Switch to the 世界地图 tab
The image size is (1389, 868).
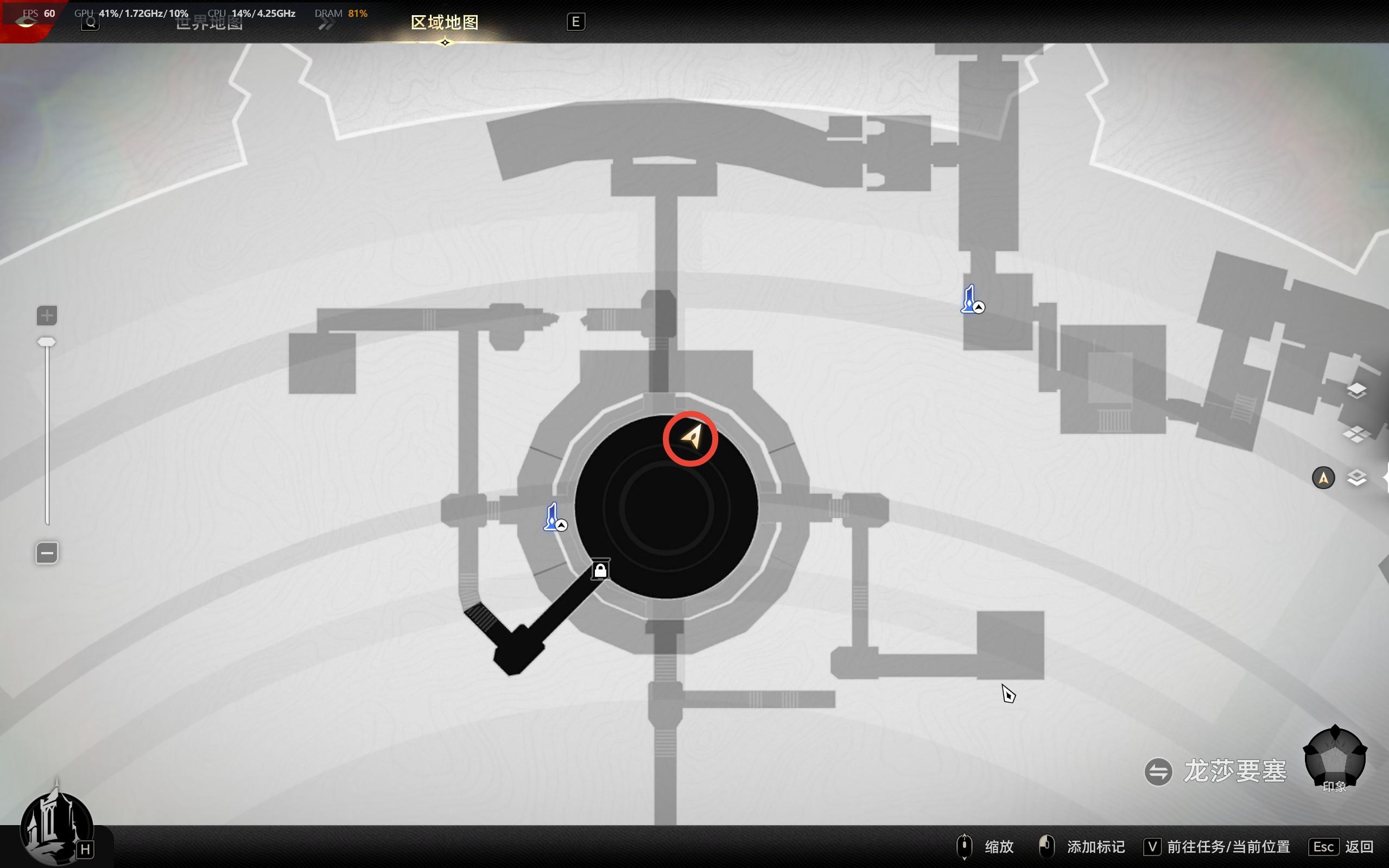point(209,23)
